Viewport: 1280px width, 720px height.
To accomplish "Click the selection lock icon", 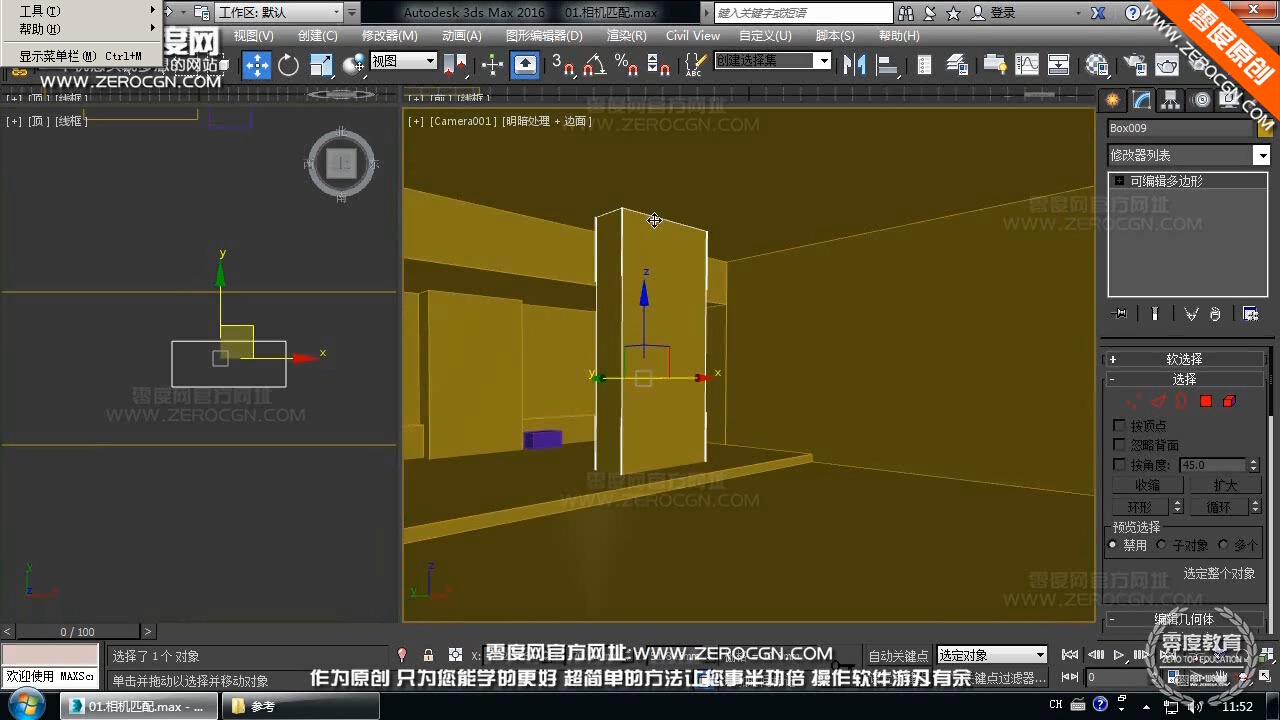I will point(428,655).
